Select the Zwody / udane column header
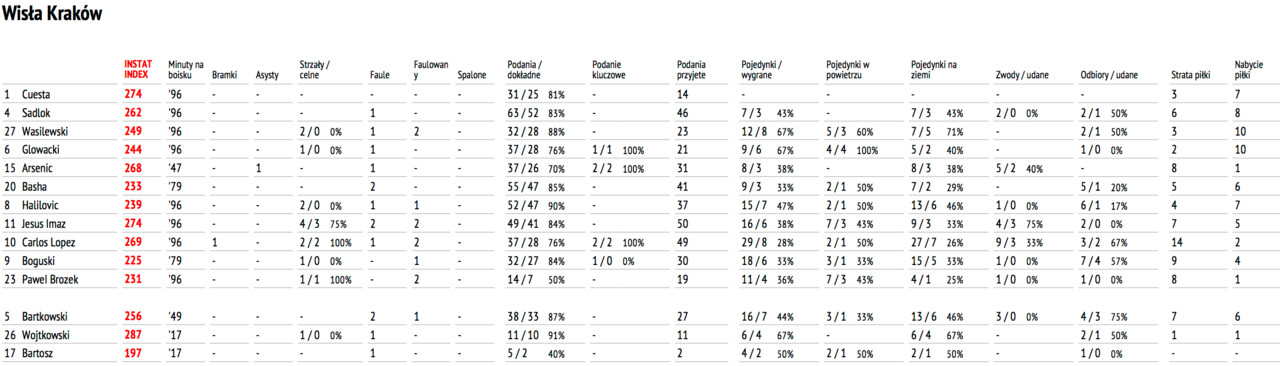Viewport: 1280px width, 366px height. (x=1023, y=74)
